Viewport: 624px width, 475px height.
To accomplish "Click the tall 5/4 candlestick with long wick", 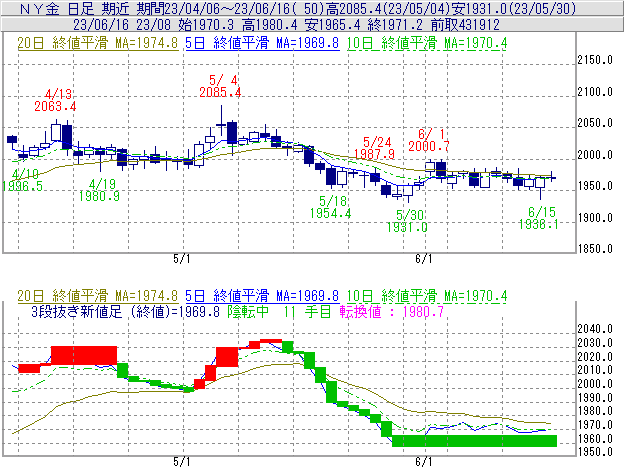I will coord(222,121).
